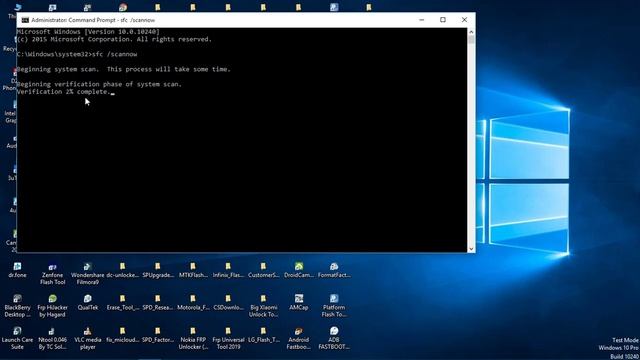Click 'Beginning verification phase of system scan.' line
Image resolution: width=640 pixels, height=360 pixels.
(x=99, y=84)
